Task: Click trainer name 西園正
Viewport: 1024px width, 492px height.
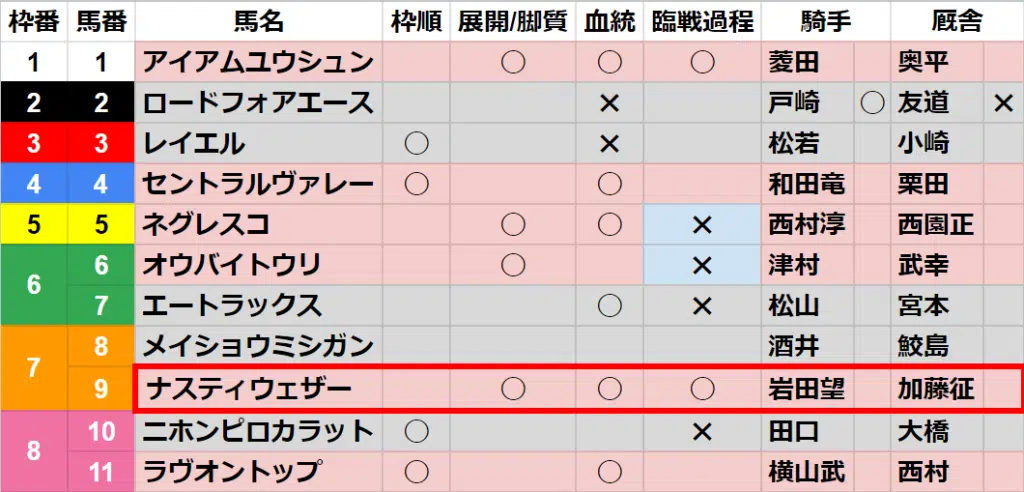Action: point(935,225)
